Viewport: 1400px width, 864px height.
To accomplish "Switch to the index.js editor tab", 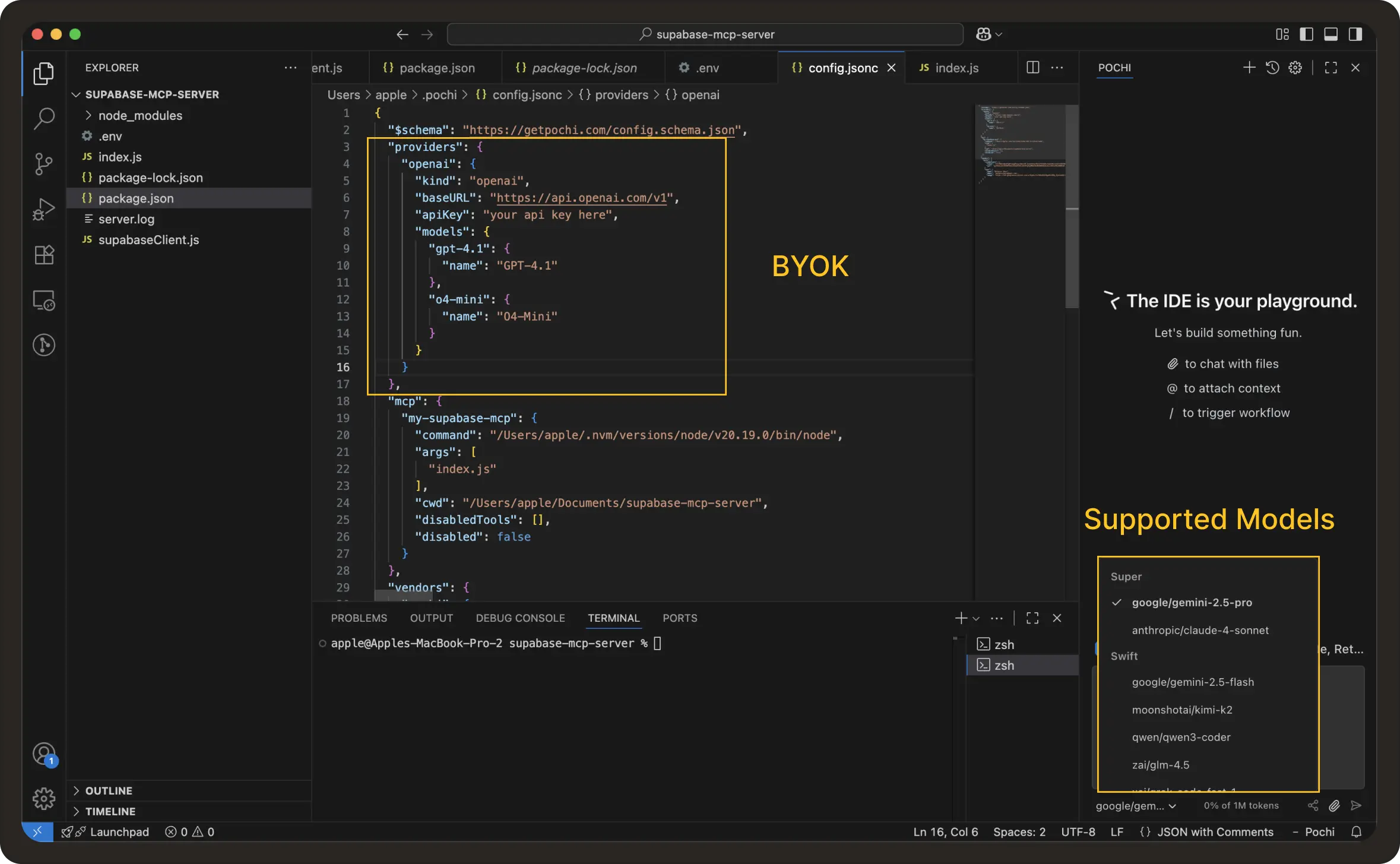I will [x=956, y=68].
